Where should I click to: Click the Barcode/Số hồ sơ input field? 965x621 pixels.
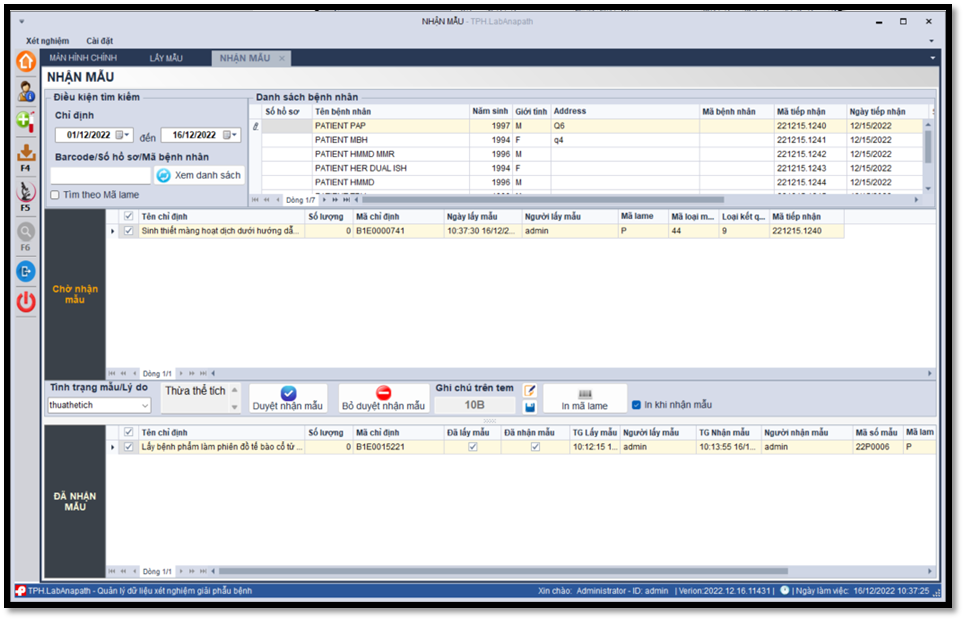[100, 175]
